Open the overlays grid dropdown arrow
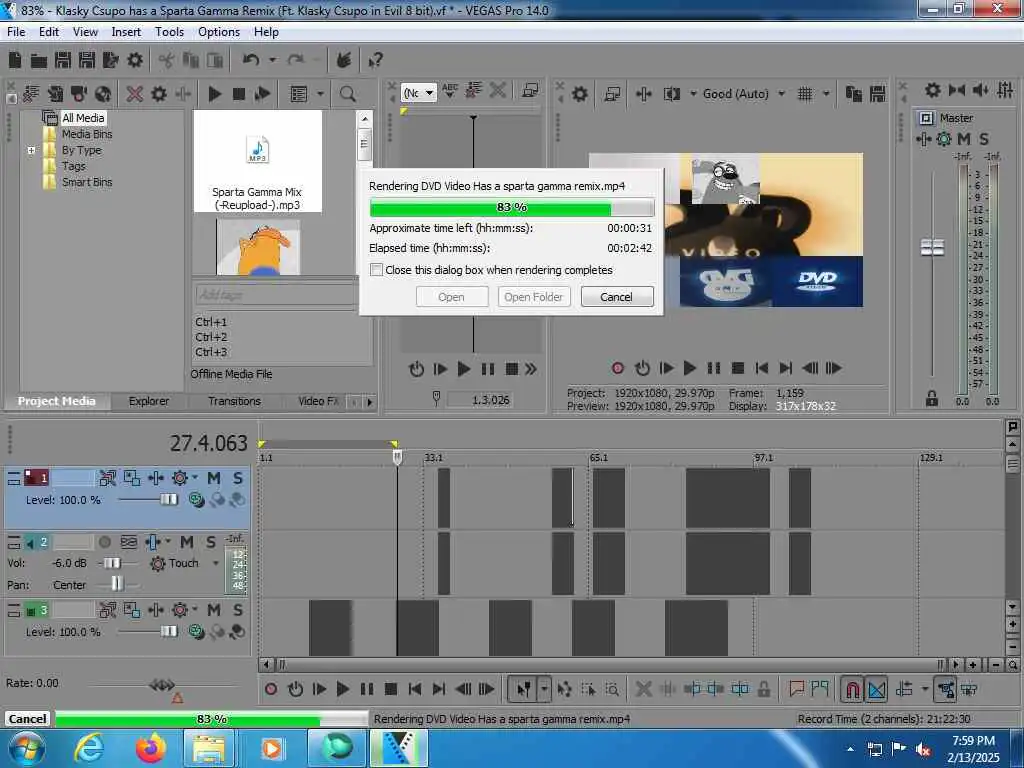The width and height of the screenshot is (1024, 768). [826, 94]
